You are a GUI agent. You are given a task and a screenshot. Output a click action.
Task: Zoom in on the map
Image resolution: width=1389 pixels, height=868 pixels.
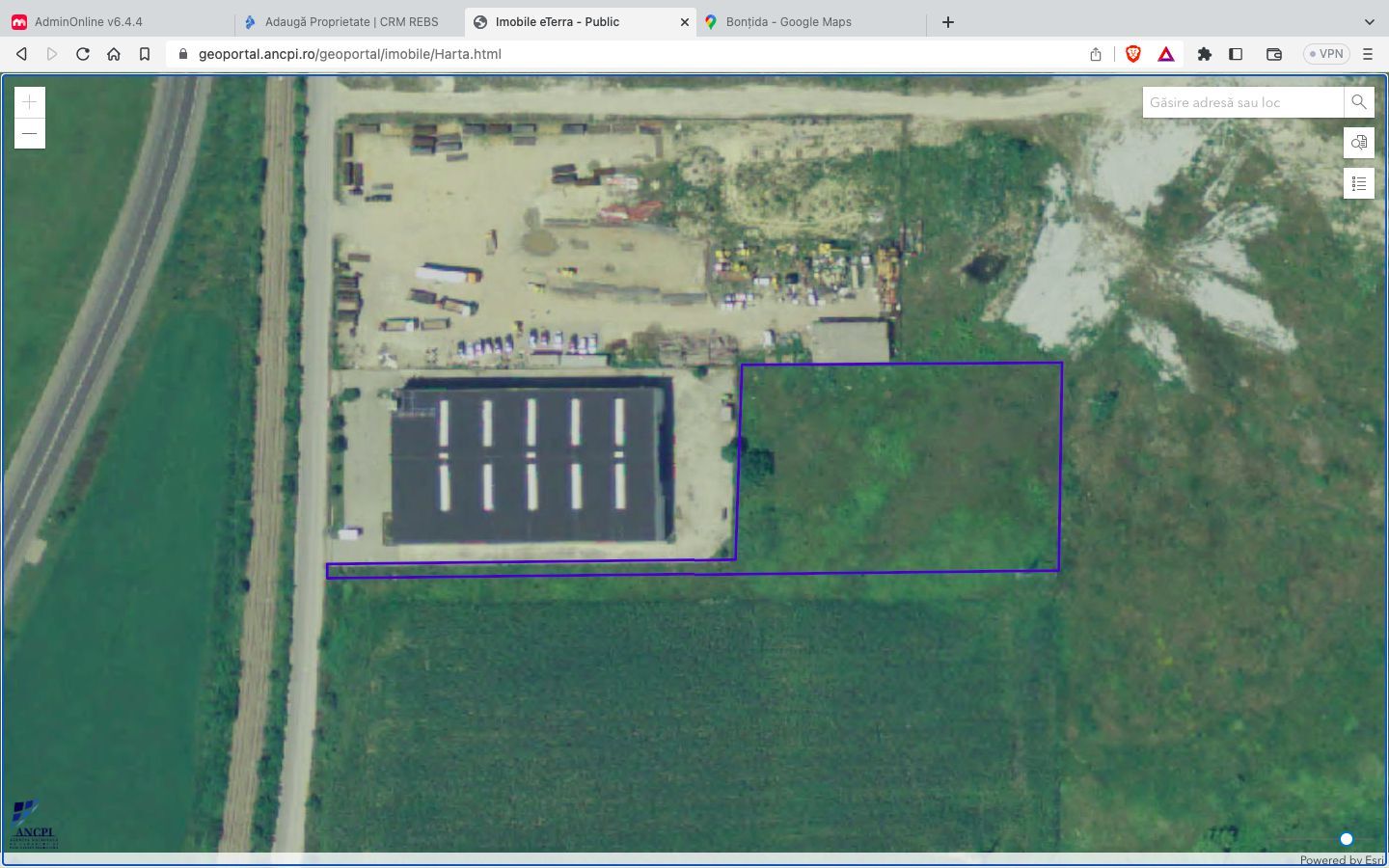tap(30, 102)
